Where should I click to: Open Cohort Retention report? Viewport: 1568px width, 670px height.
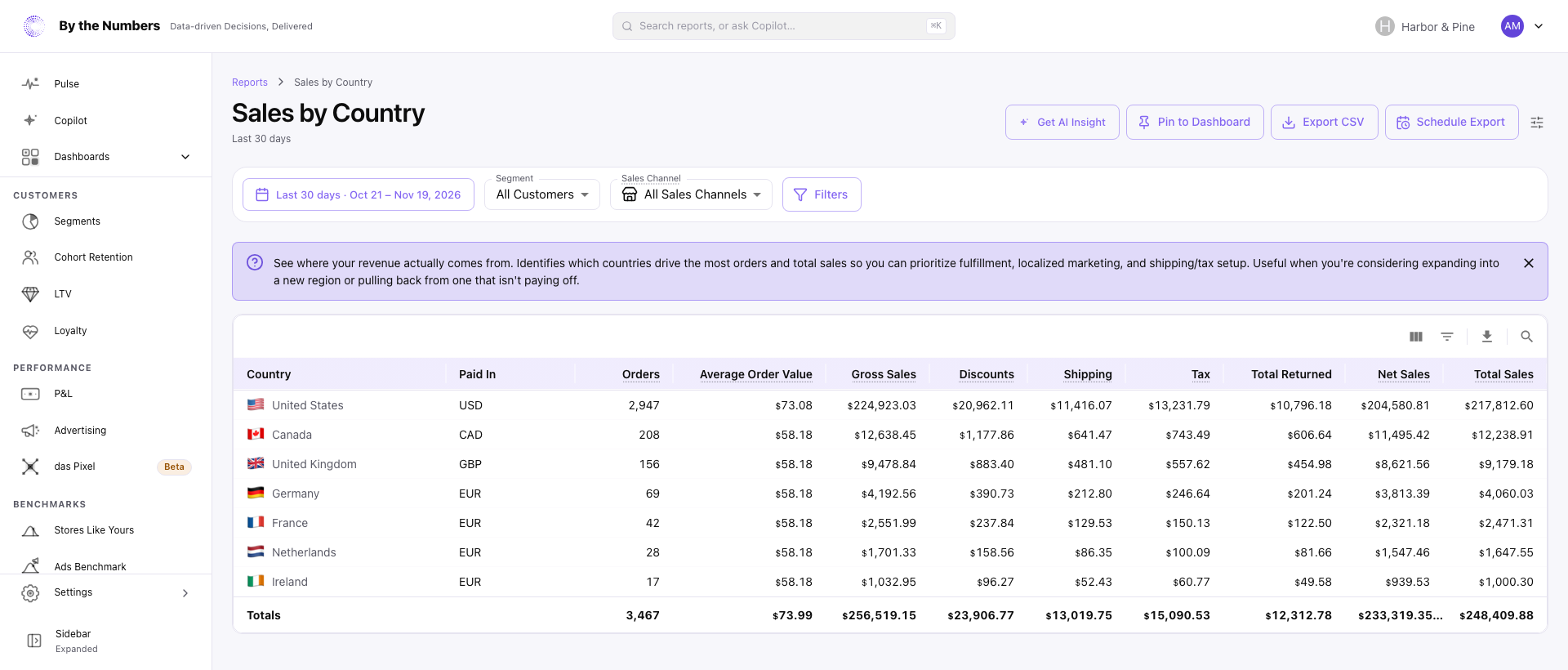[x=106, y=257]
